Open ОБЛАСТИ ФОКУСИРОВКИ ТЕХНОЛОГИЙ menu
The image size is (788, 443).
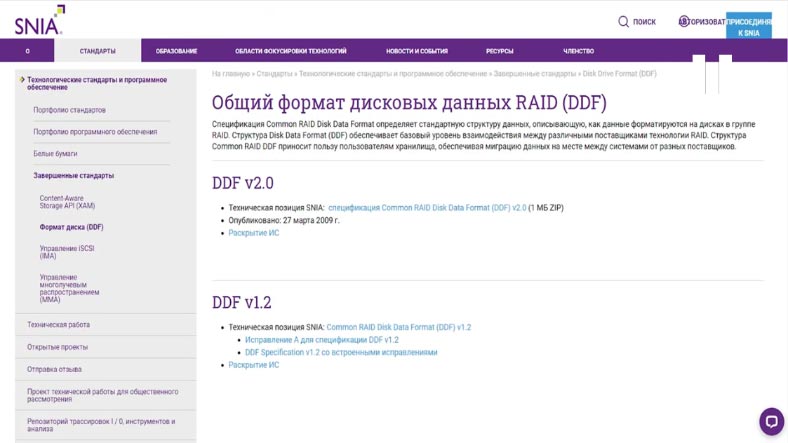(x=290, y=51)
